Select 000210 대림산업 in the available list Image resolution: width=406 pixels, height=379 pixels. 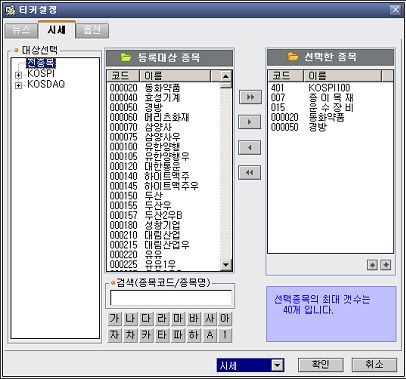pyautogui.click(x=163, y=235)
